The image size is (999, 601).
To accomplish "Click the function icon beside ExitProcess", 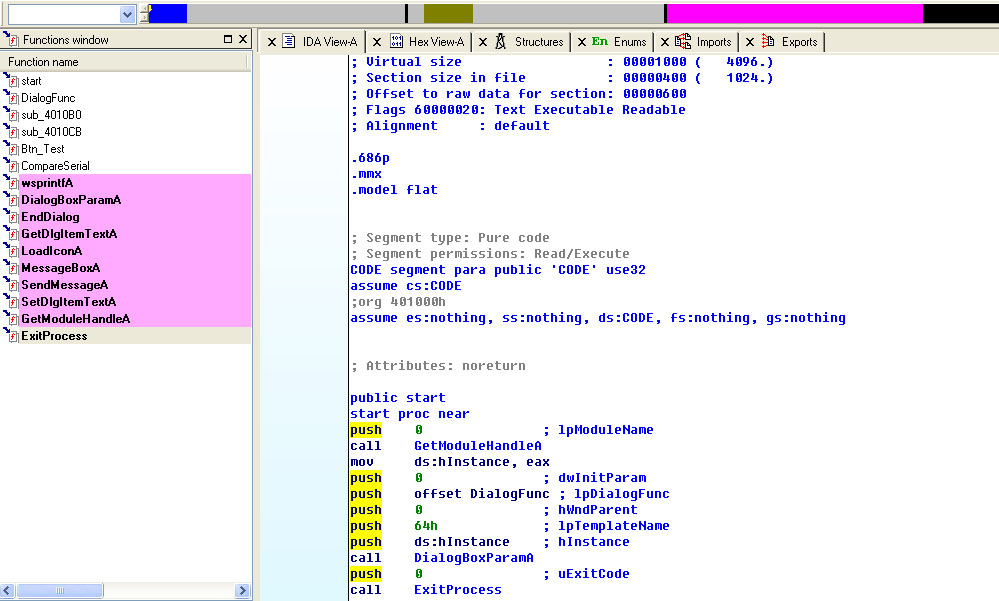I will click(x=11, y=335).
